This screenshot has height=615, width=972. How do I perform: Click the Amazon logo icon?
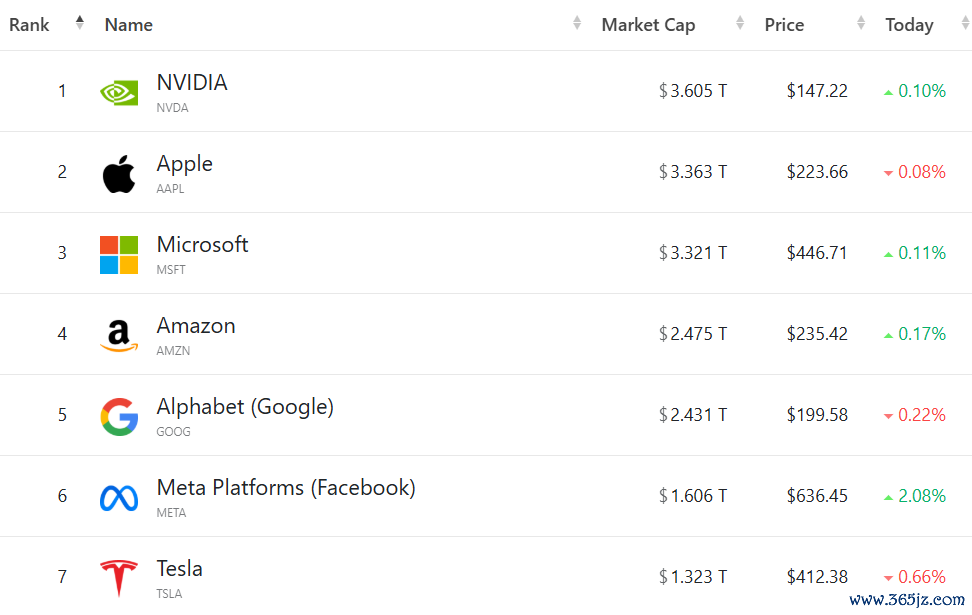coord(119,336)
